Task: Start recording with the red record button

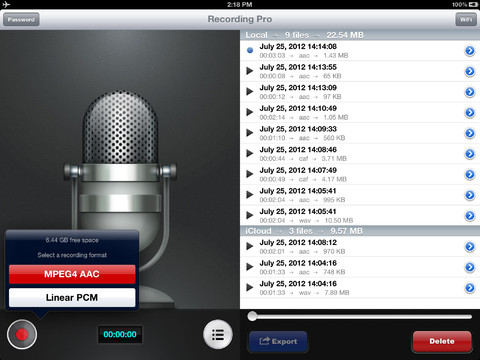Action: coord(22,334)
